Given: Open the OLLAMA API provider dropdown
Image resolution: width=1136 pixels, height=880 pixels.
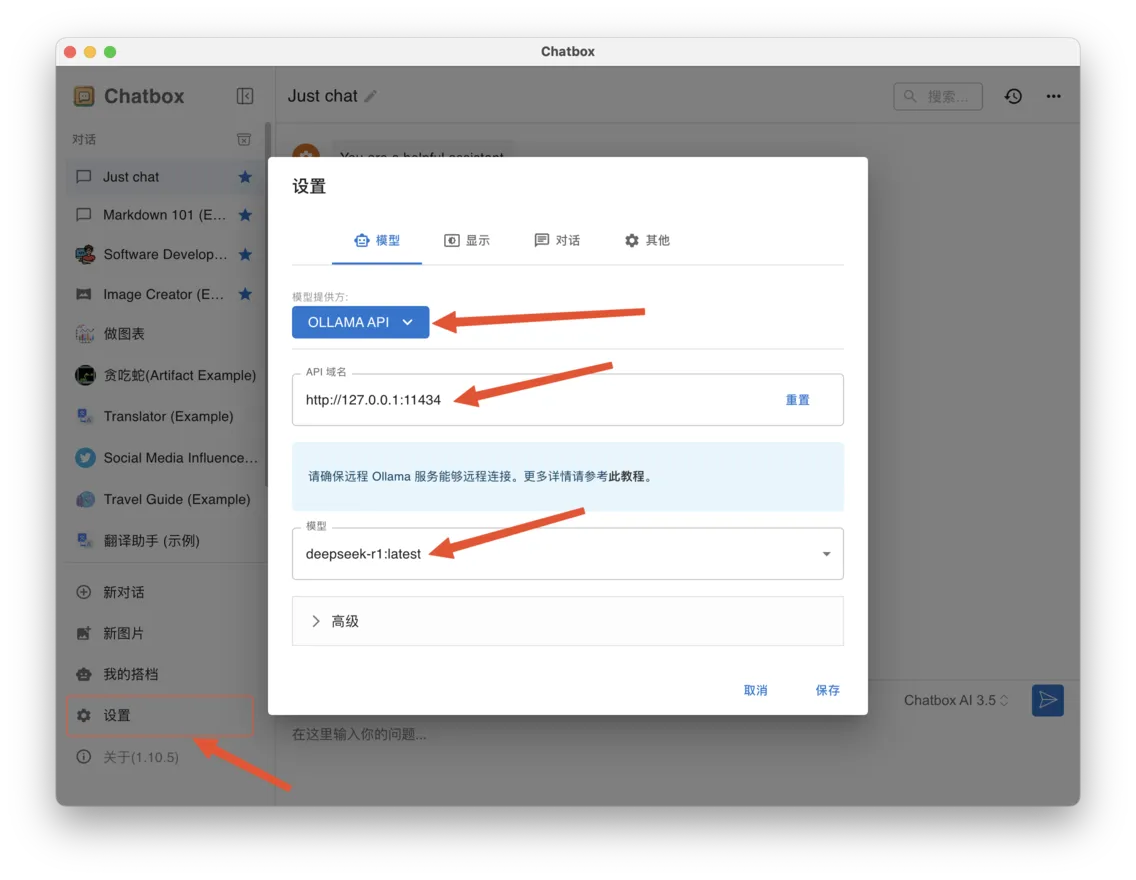Looking at the screenshot, I should [x=360, y=322].
